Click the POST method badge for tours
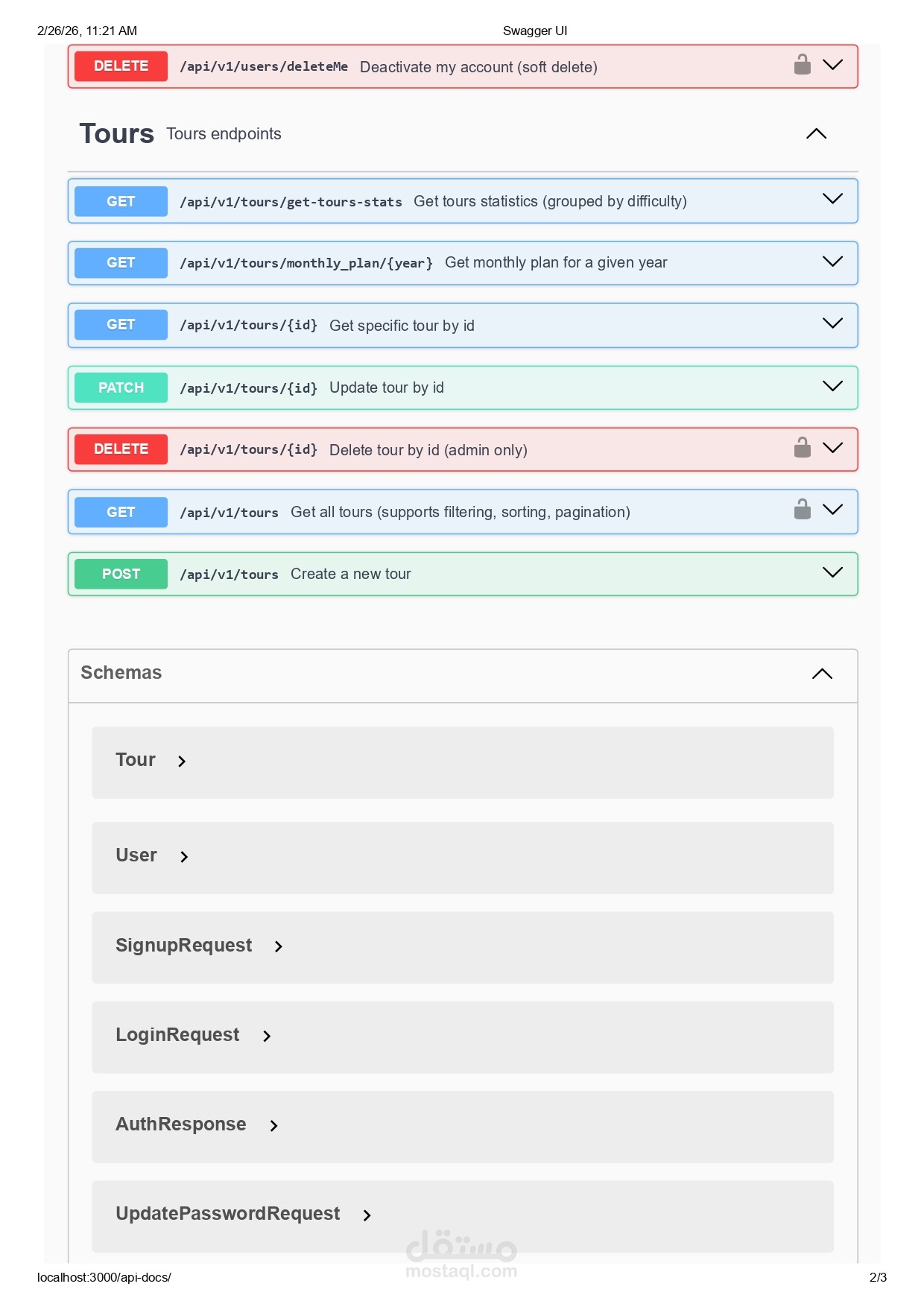 pos(121,574)
